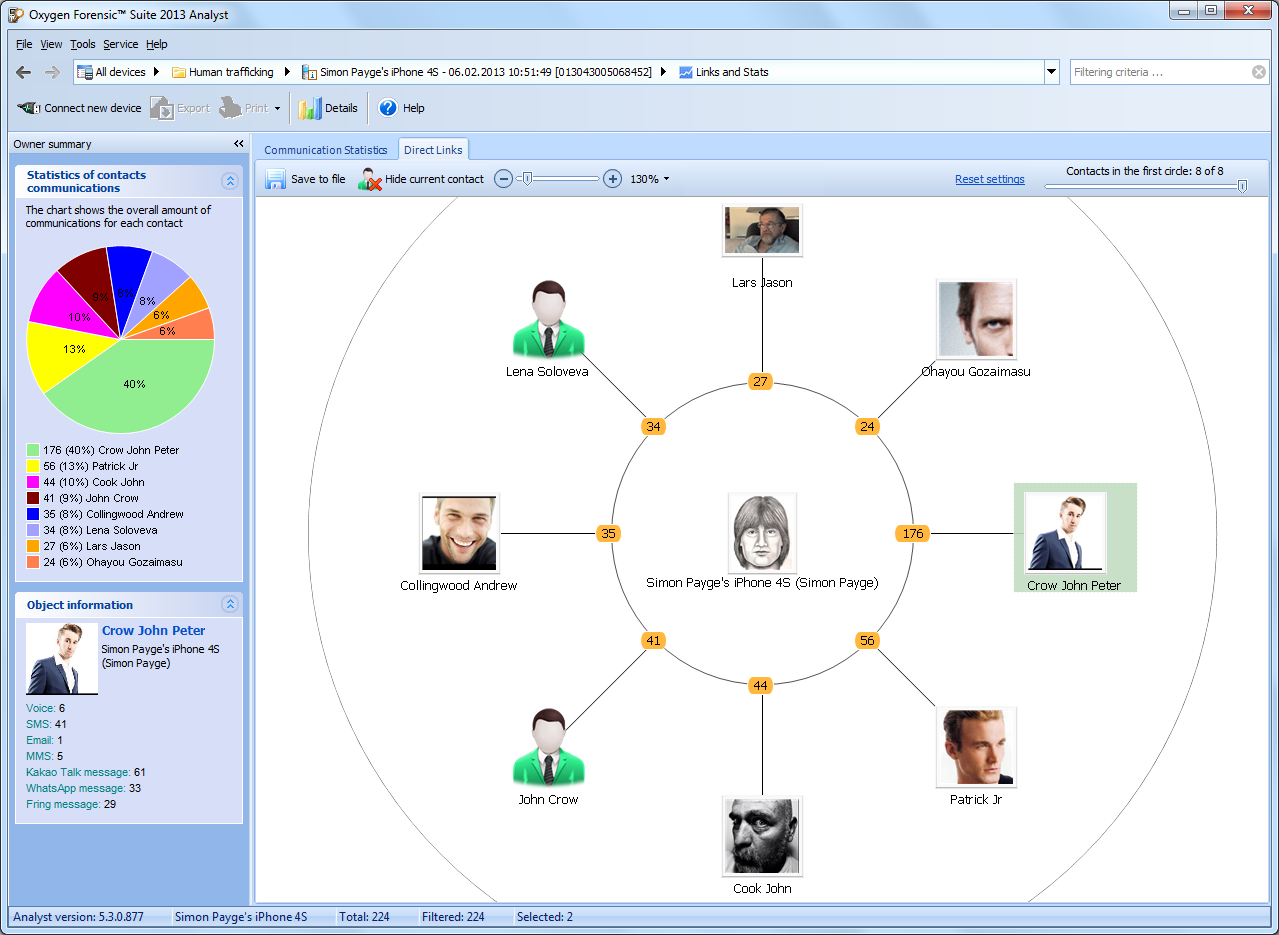Image resolution: width=1279 pixels, height=935 pixels.
Task: Click the 44 communications badge
Action: 761,685
